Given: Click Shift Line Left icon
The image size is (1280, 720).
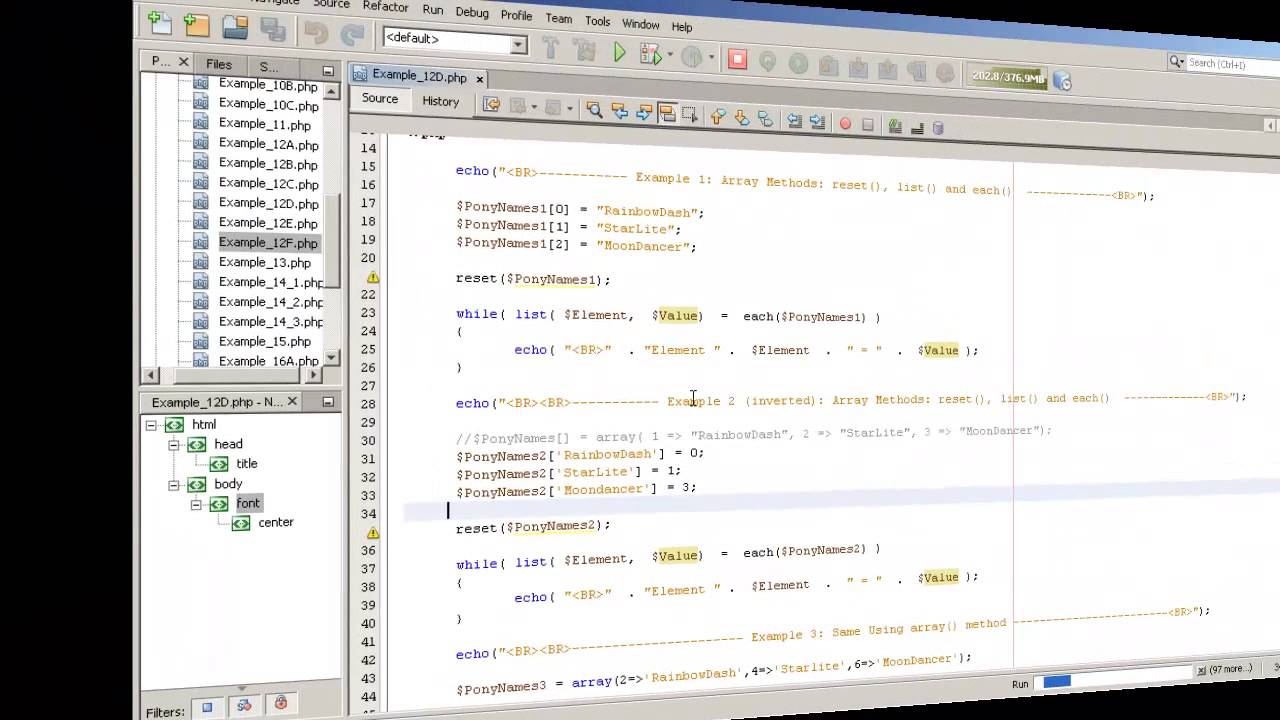Looking at the screenshot, I should pyautogui.click(x=794, y=121).
